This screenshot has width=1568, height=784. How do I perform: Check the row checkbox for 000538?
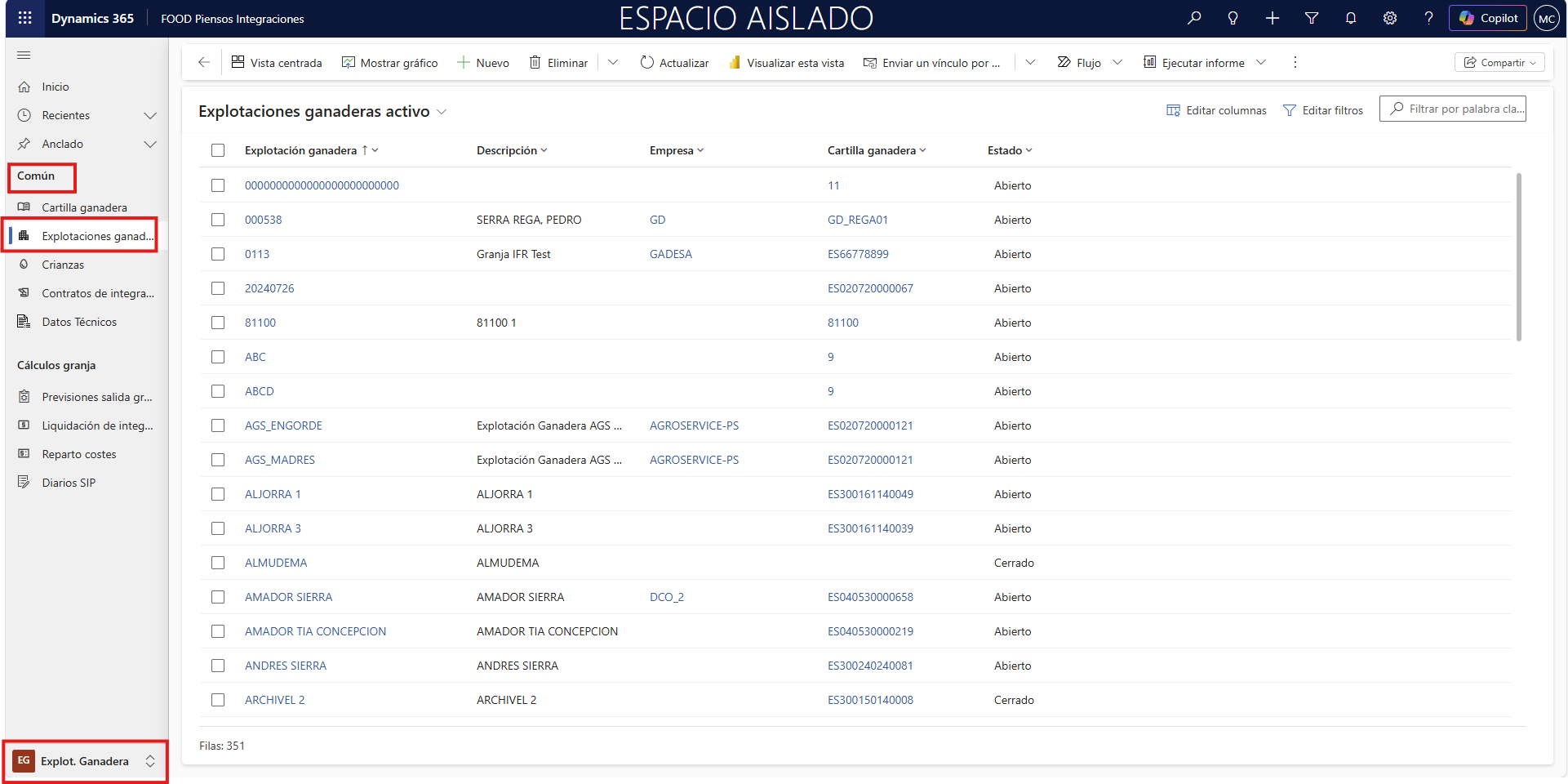point(218,220)
